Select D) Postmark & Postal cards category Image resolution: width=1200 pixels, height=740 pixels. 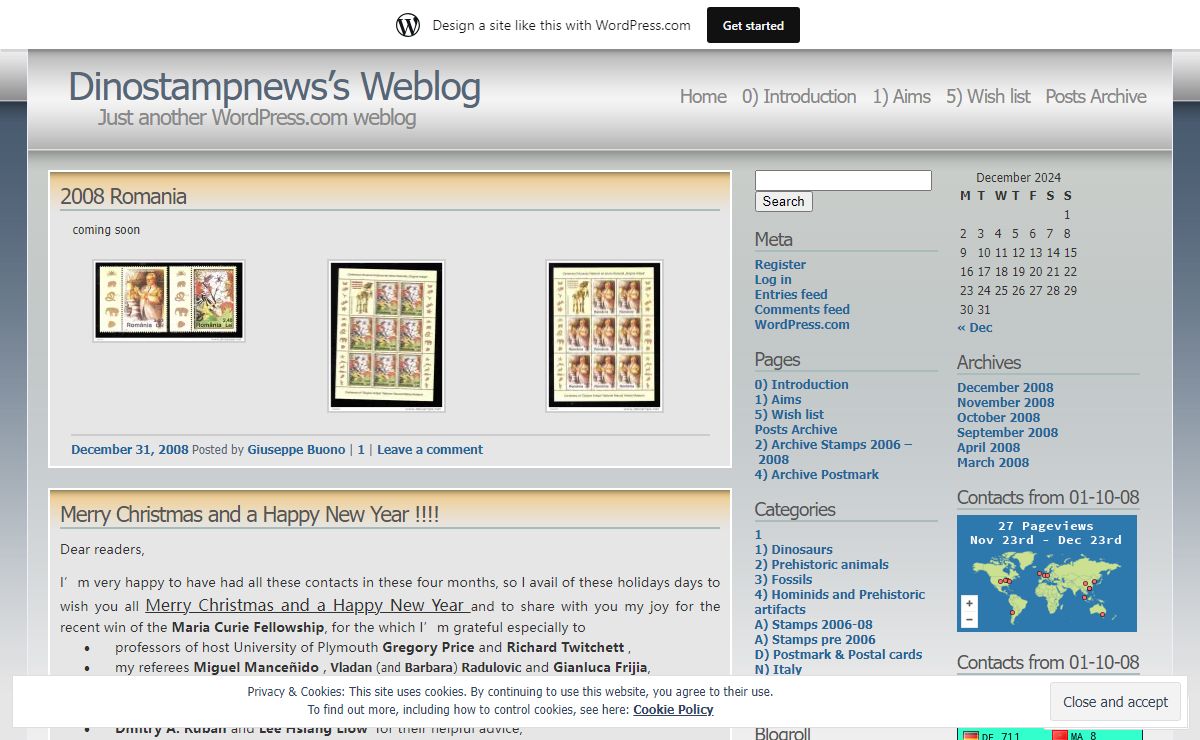[x=838, y=655]
